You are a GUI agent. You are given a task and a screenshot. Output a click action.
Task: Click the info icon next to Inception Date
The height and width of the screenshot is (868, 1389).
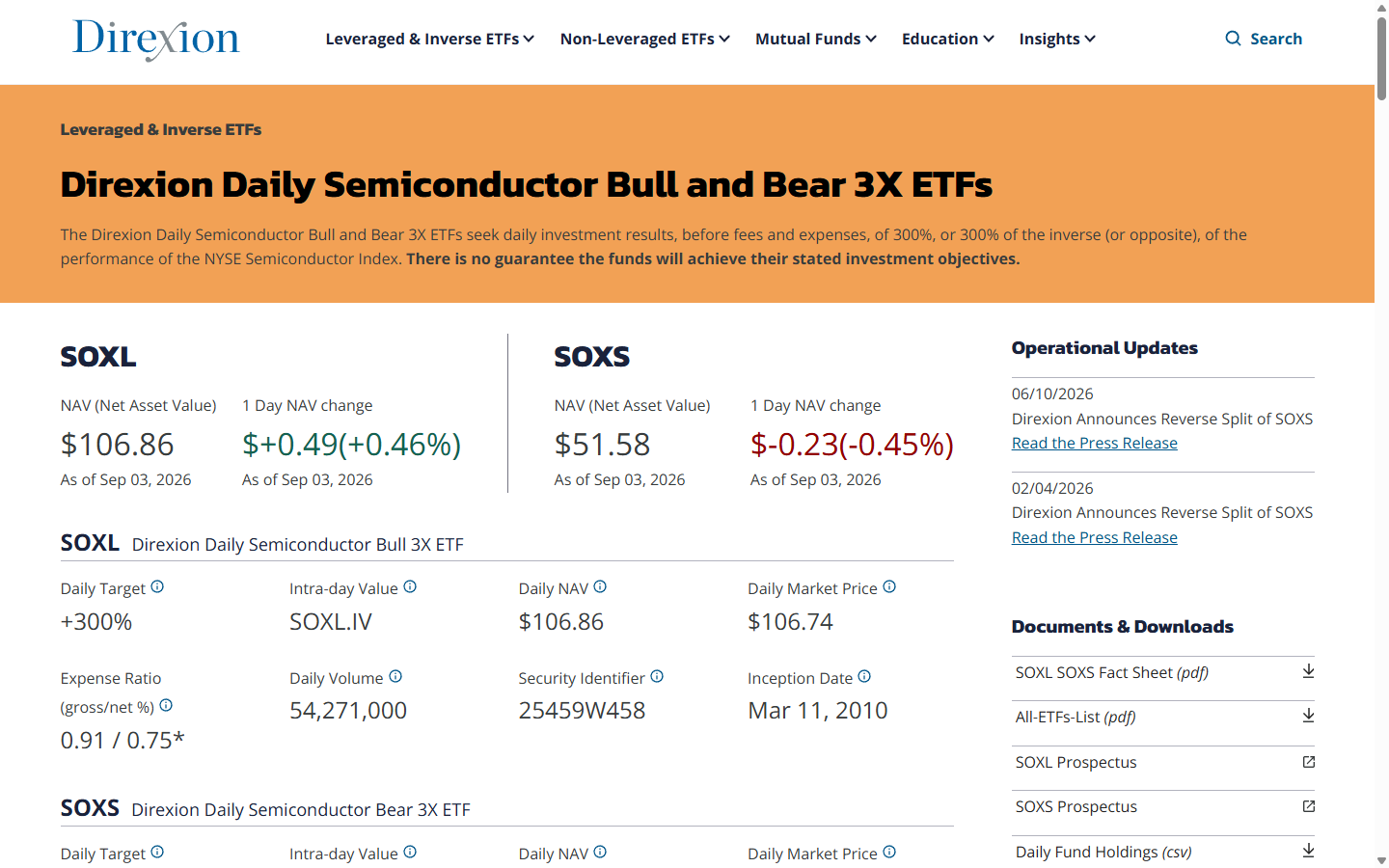[x=864, y=676]
